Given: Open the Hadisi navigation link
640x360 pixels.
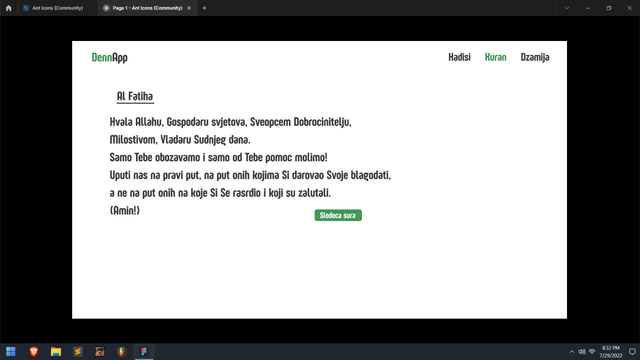Looking at the screenshot, I should 459,57.
